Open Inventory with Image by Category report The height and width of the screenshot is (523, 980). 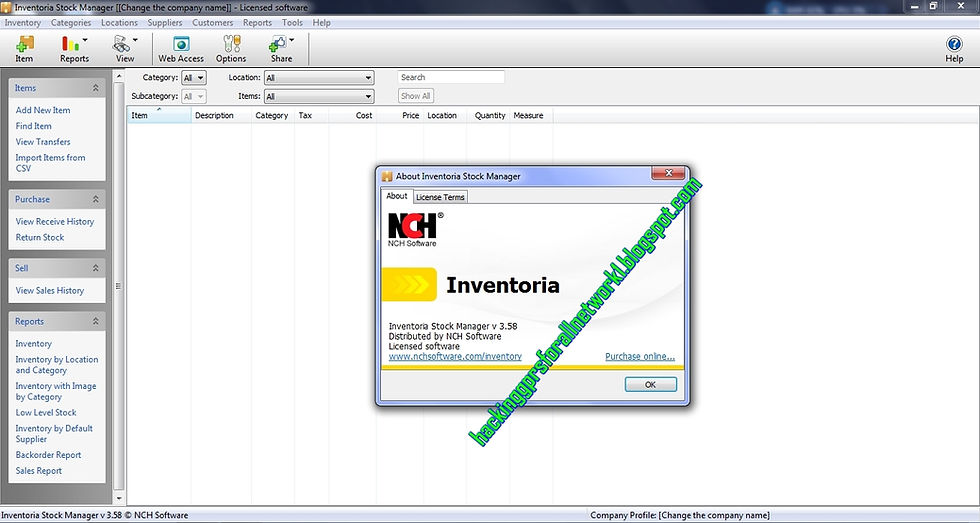coord(56,391)
